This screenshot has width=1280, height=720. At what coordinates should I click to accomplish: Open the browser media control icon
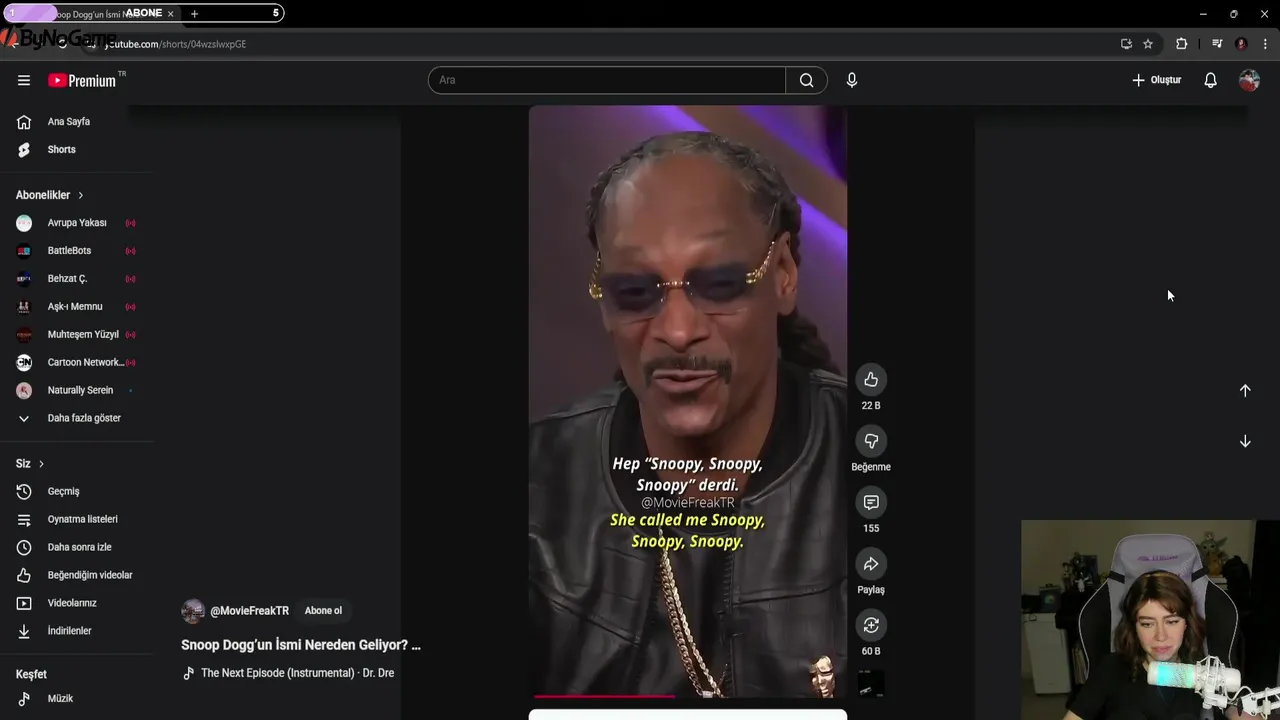coord(1217,44)
